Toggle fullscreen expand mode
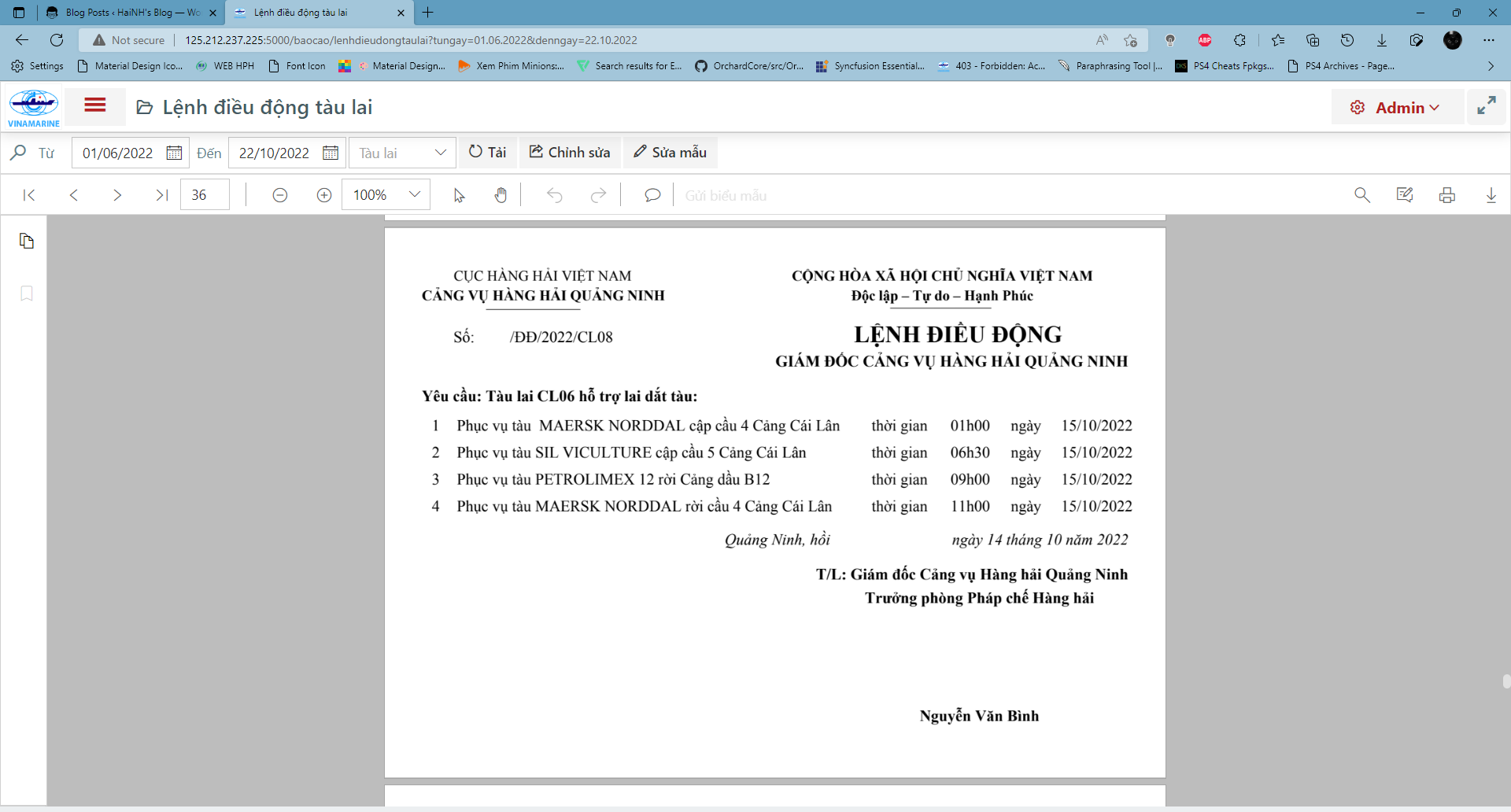1511x812 pixels. click(1486, 106)
